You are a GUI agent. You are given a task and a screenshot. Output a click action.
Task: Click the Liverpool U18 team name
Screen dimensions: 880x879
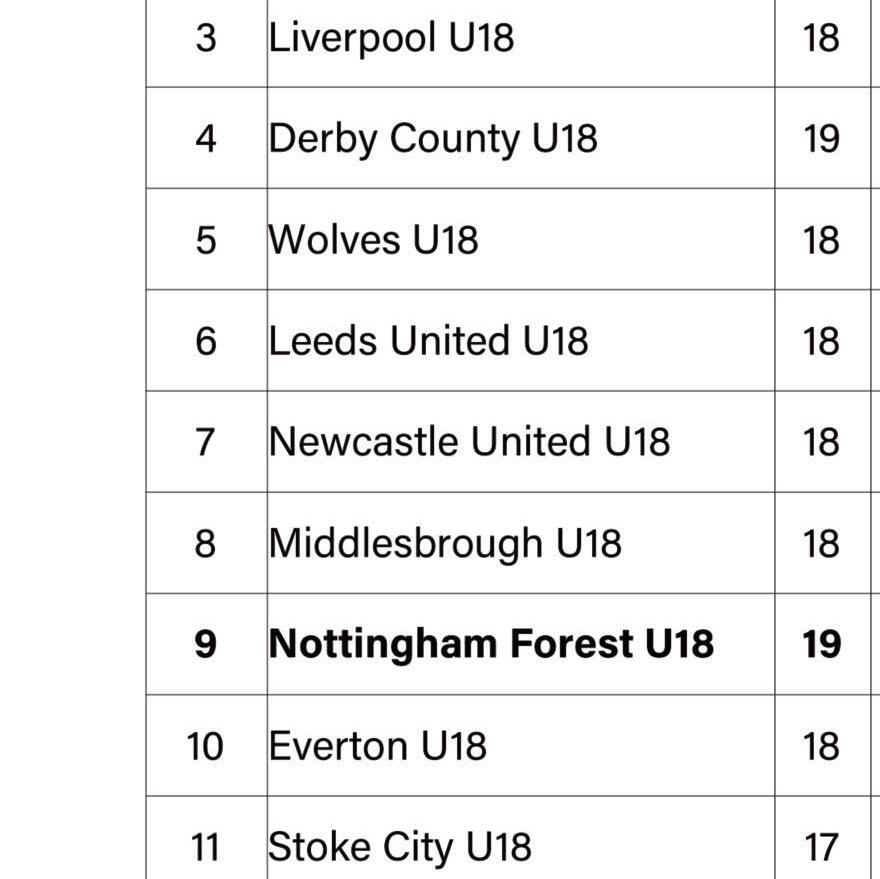coord(391,38)
